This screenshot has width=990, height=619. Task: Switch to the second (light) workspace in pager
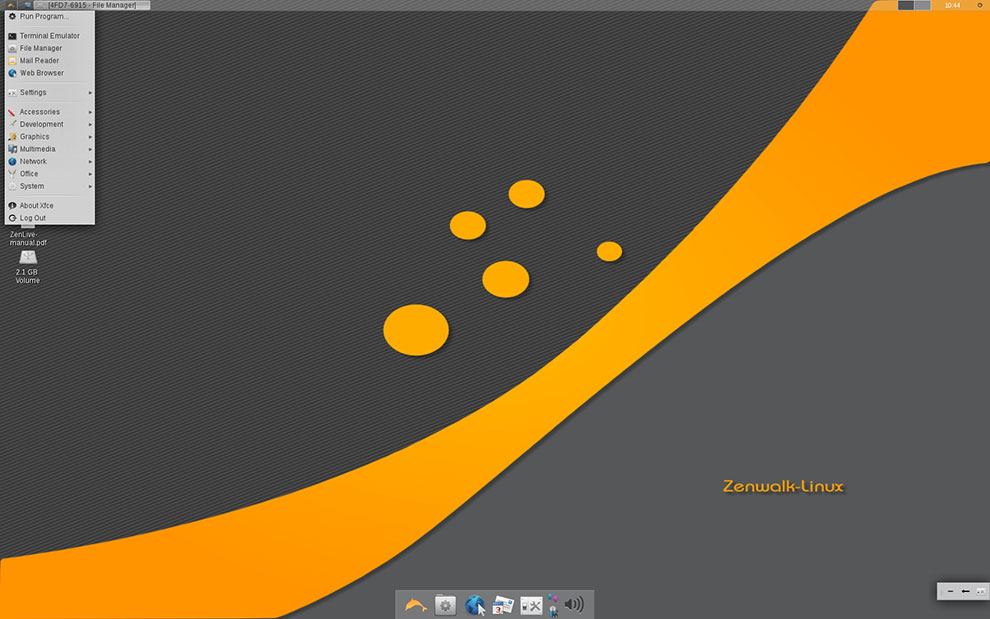pyautogui.click(x=922, y=5)
